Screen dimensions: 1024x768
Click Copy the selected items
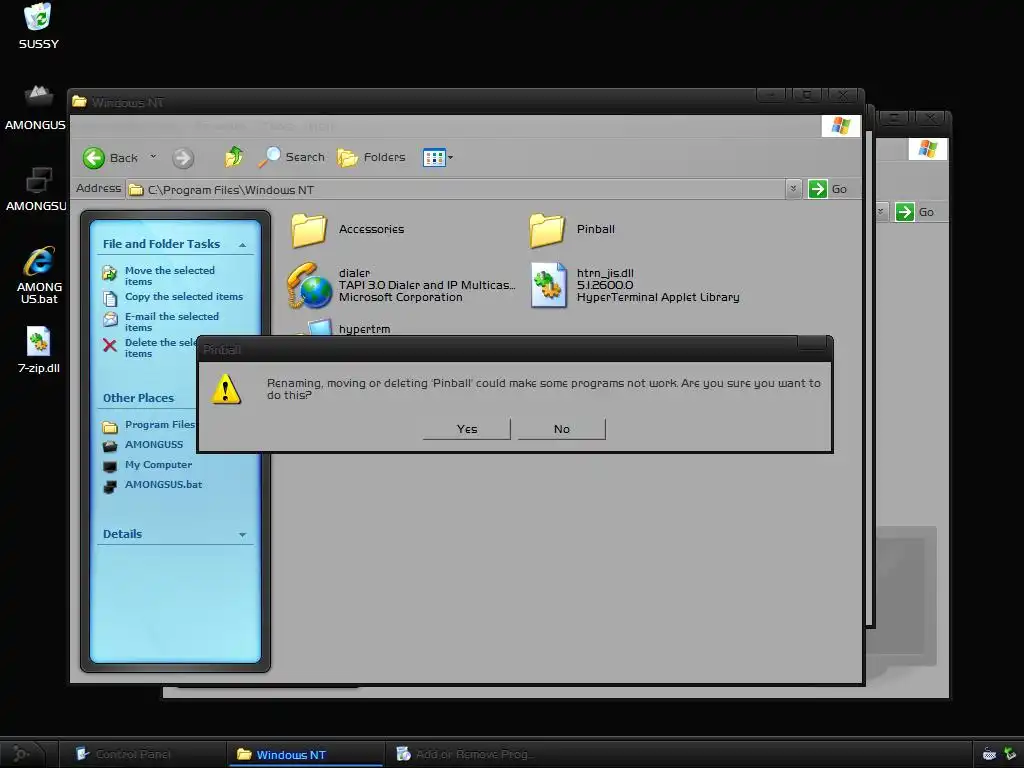[184, 296]
